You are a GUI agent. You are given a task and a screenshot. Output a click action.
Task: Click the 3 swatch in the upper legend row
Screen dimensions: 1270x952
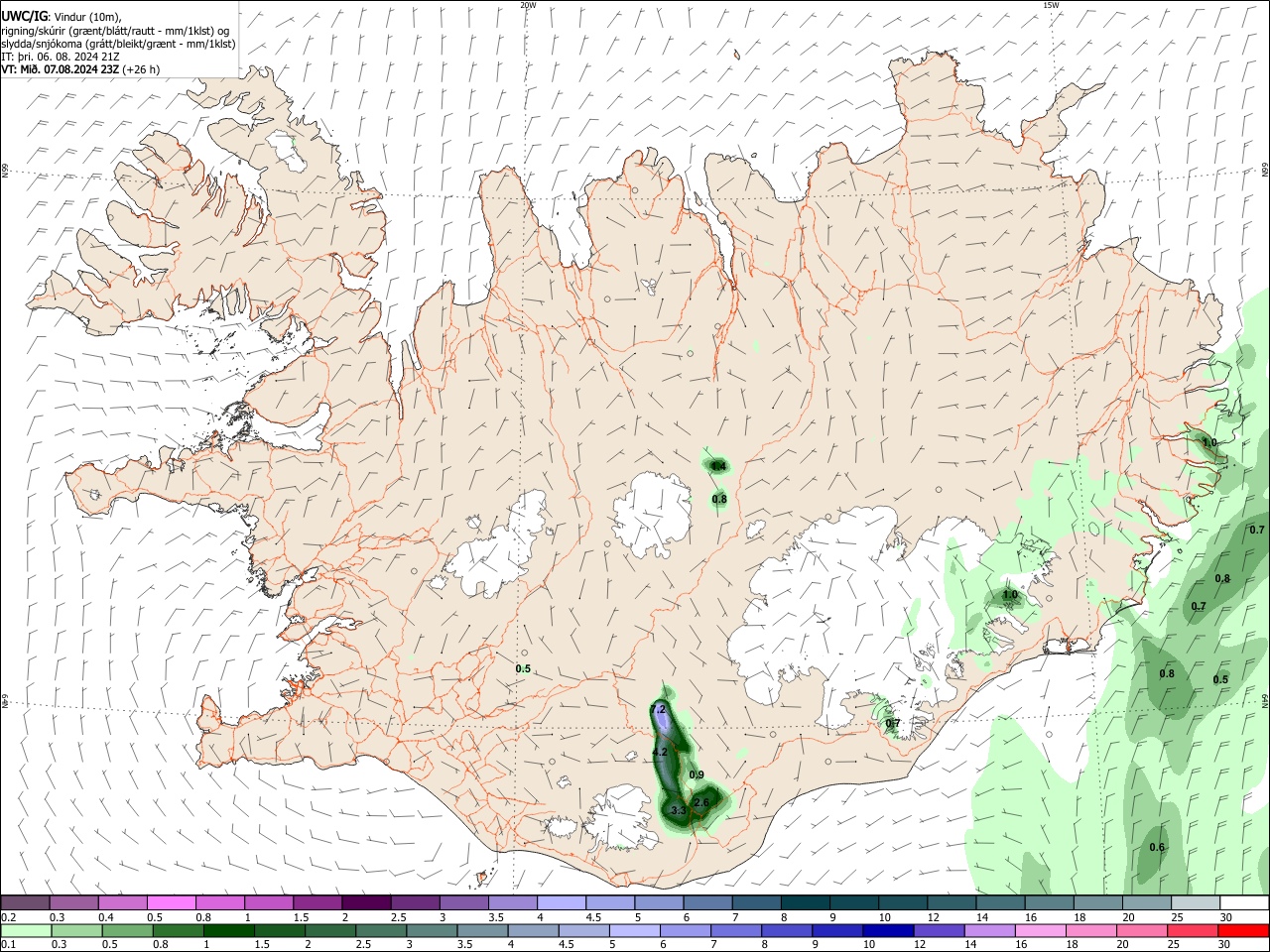[x=464, y=902]
